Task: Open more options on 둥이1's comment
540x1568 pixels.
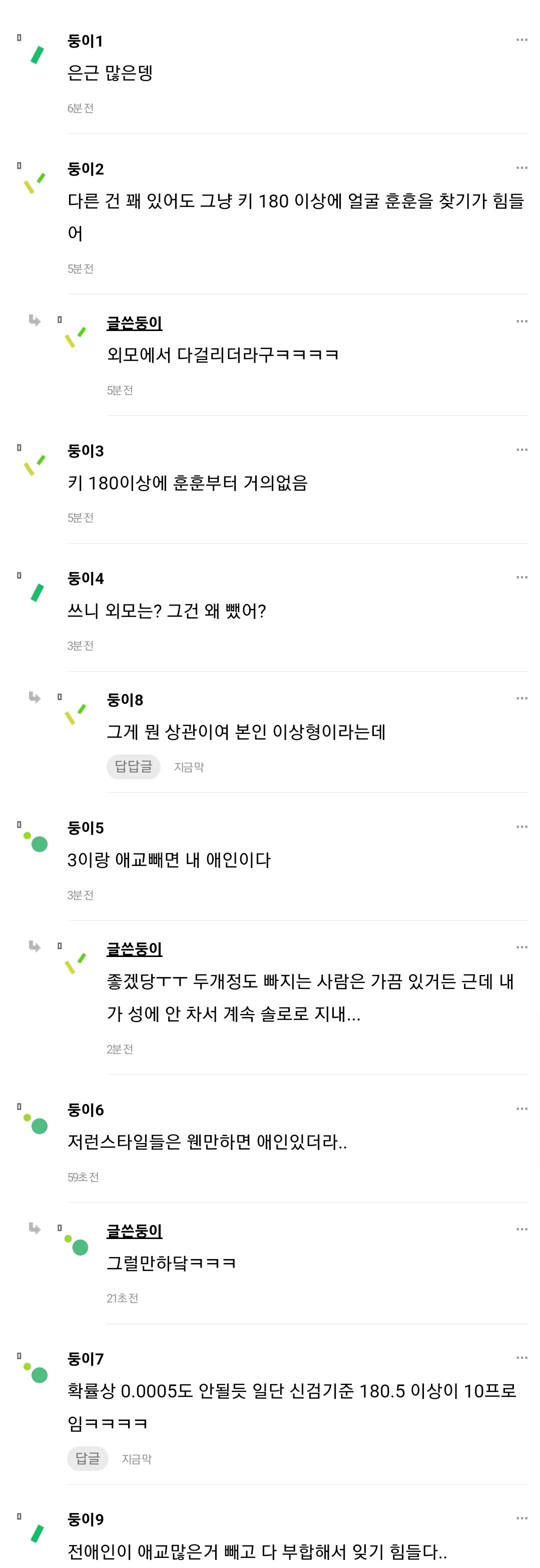Action: click(x=521, y=39)
